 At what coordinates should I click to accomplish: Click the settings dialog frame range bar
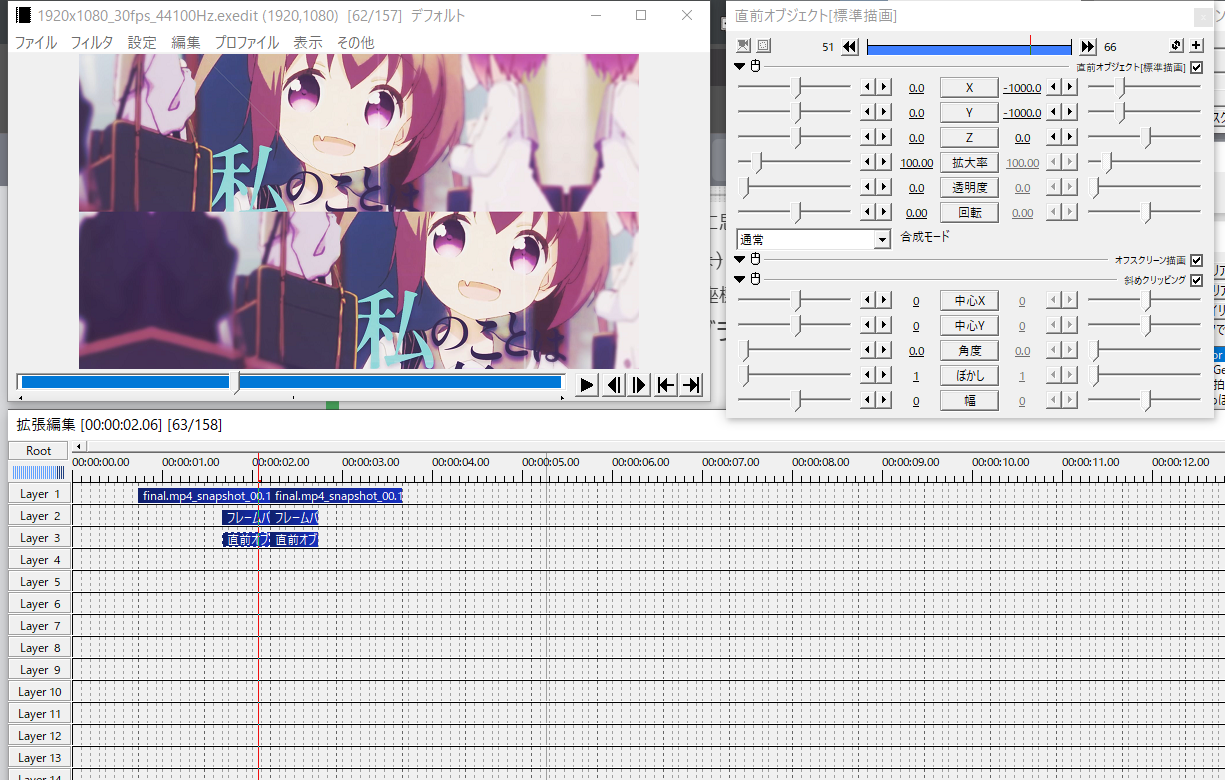(969, 47)
